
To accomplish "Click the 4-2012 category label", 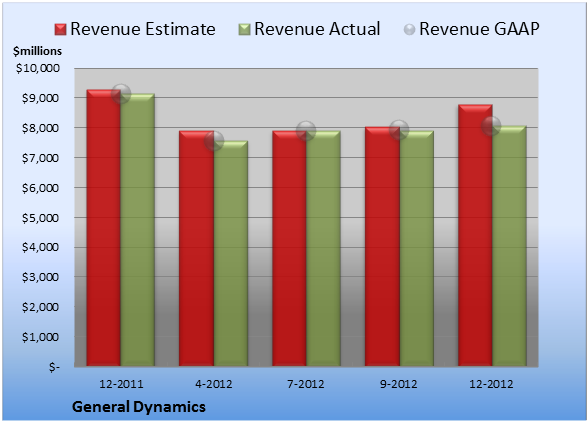I will coord(214,384).
